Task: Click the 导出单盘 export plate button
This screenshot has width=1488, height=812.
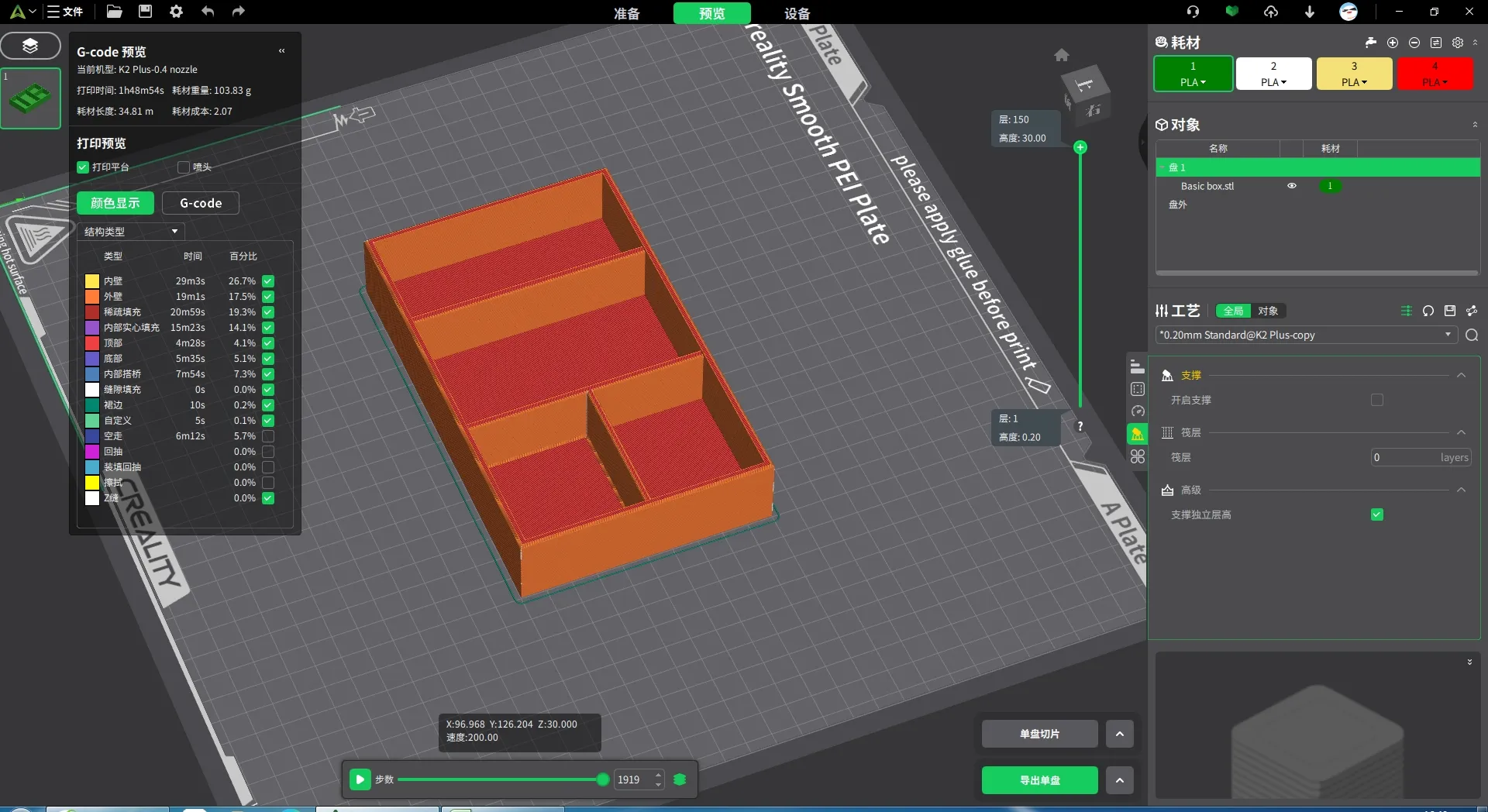Action: [x=1039, y=780]
